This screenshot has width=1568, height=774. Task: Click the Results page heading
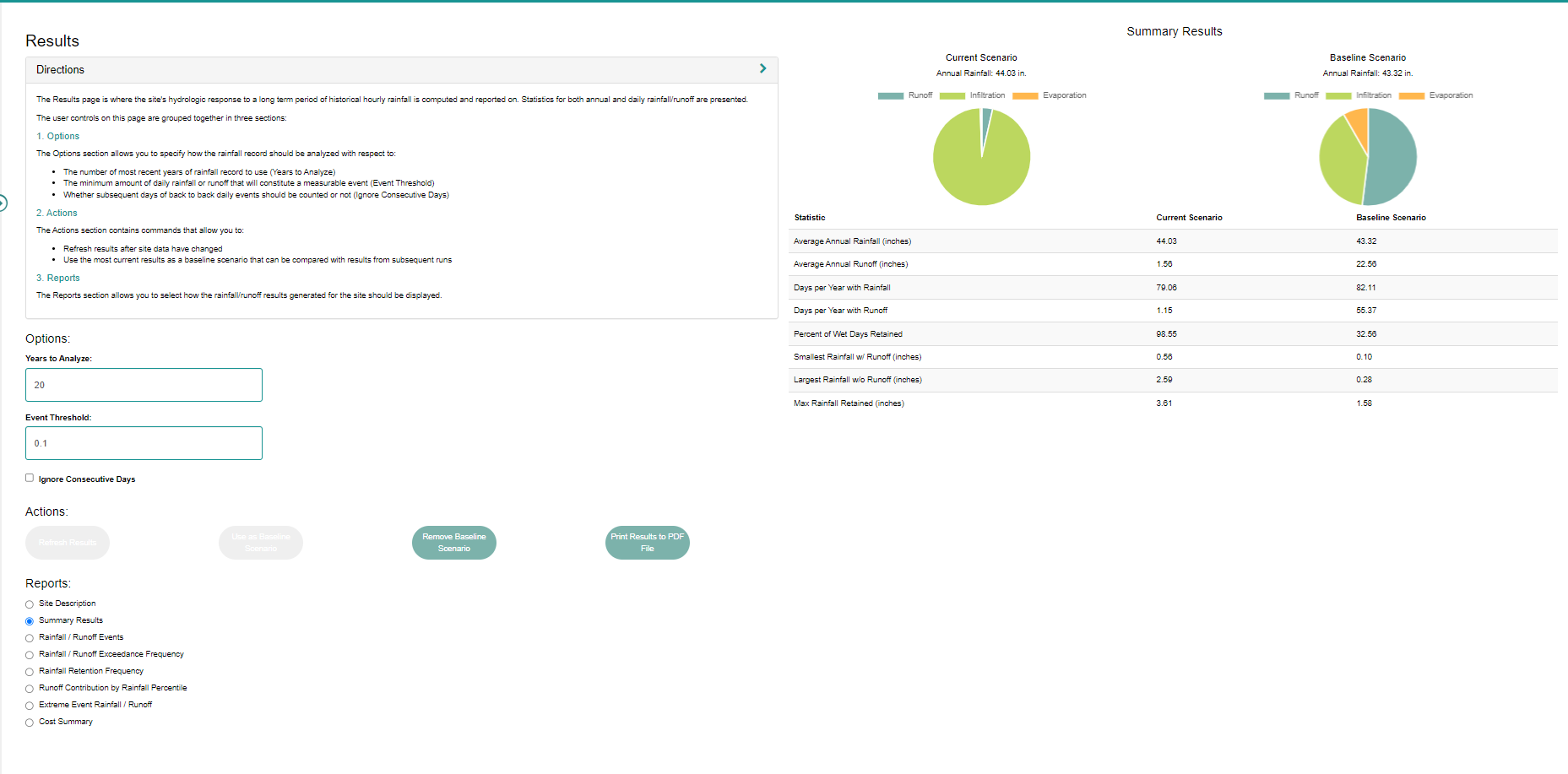tap(52, 41)
